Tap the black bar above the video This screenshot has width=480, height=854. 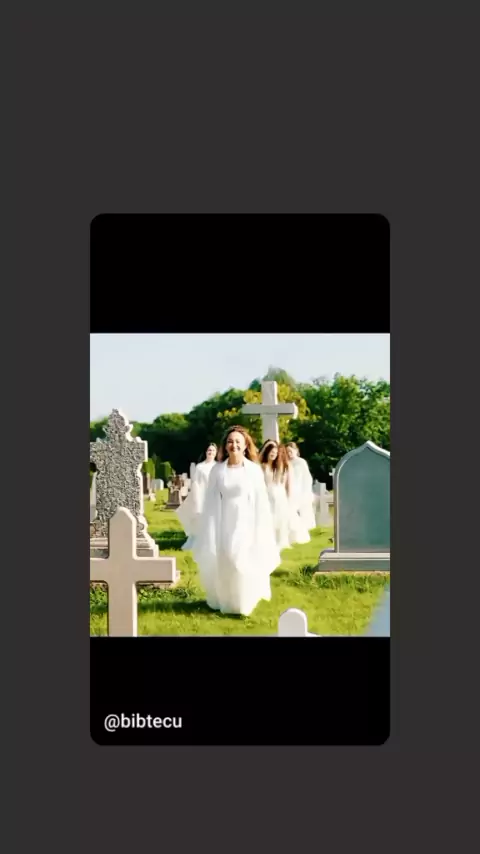click(x=240, y=273)
